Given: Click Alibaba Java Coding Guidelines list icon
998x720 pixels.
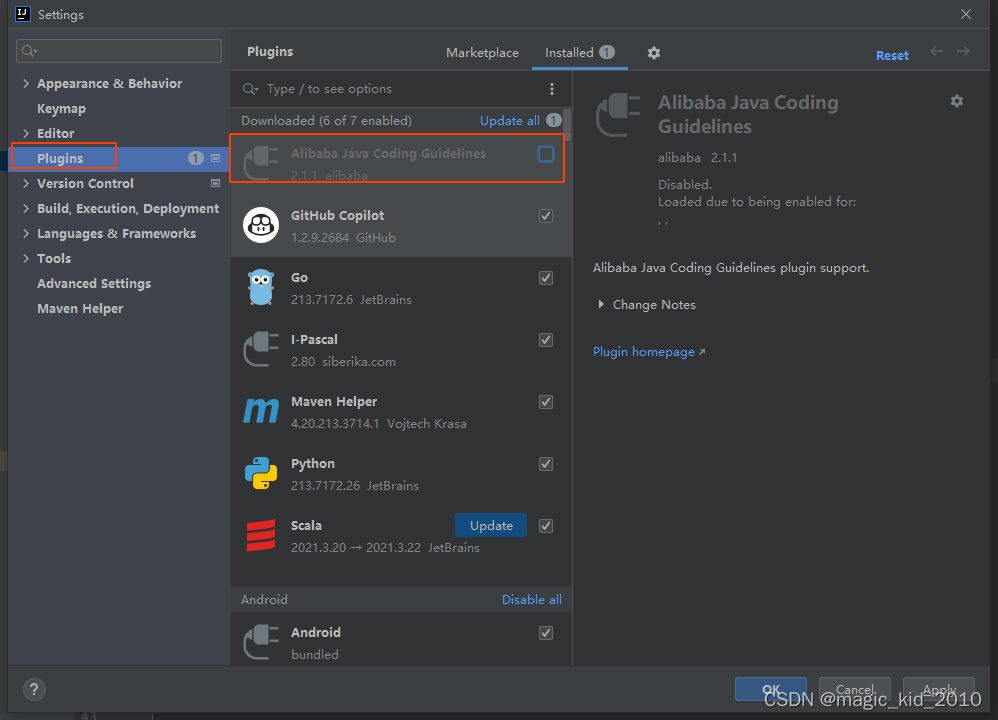Looking at the screenshot, I should (x=261, y=164).
